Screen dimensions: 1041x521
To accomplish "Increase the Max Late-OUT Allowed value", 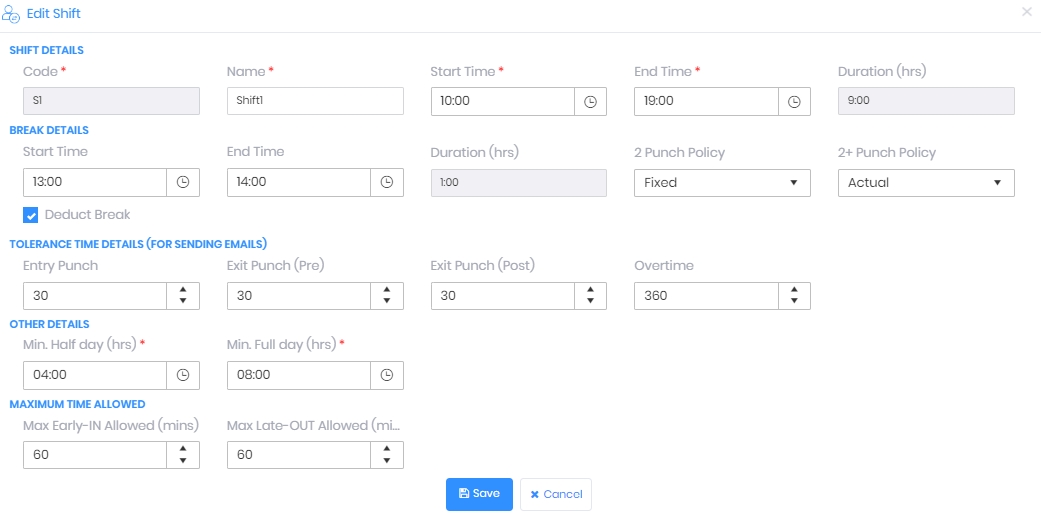I will pos(386,449).
